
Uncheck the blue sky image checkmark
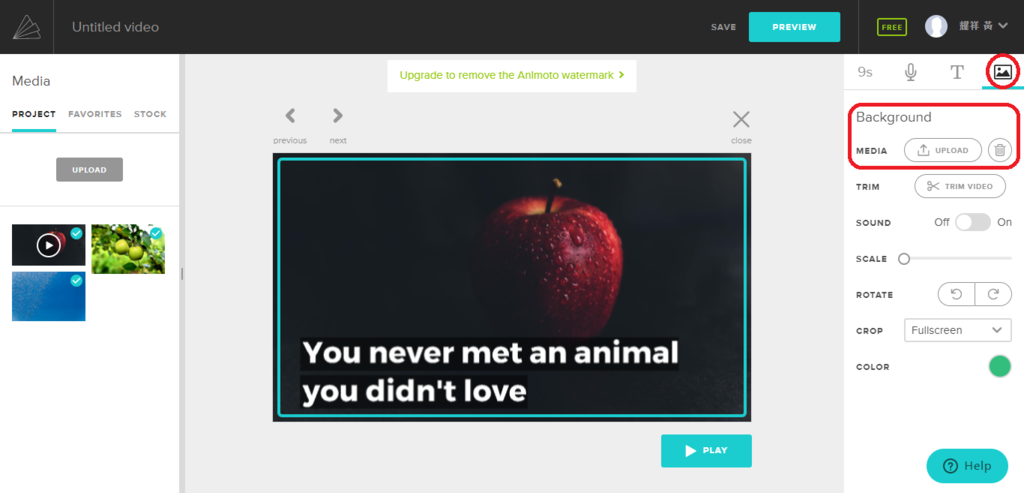click(x=76, y=281)
